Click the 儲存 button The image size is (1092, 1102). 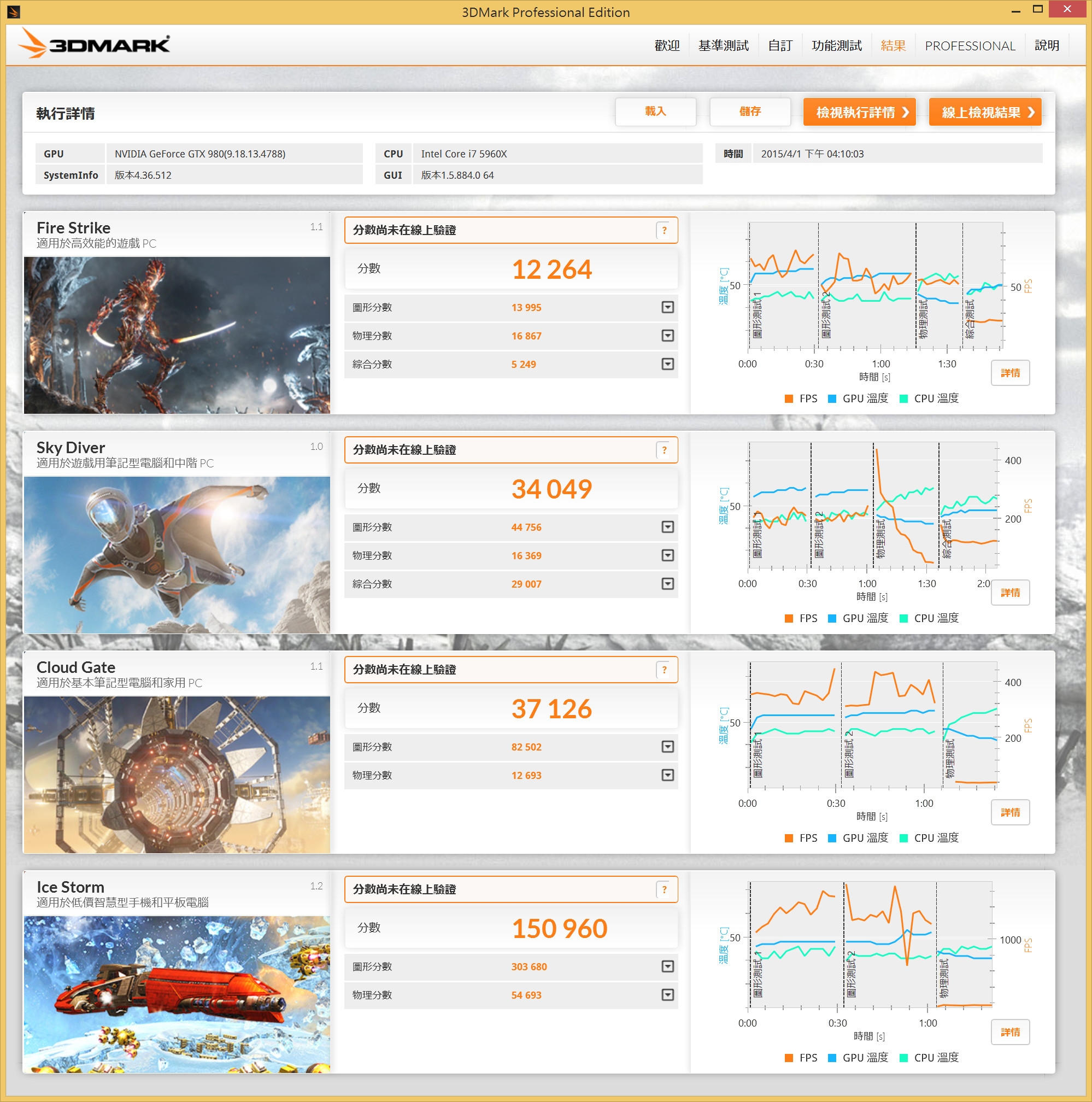(x=750, y=112)
